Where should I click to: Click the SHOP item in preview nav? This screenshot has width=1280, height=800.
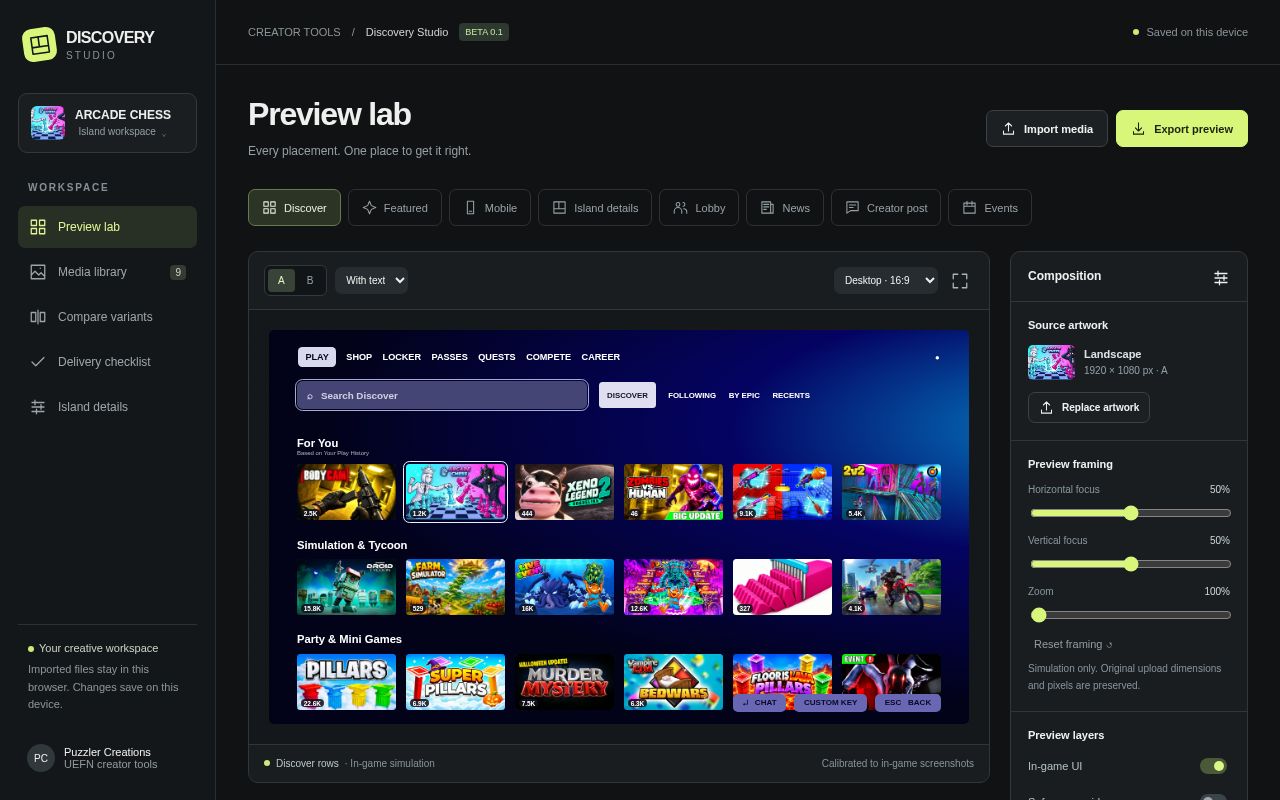[359, 357]
